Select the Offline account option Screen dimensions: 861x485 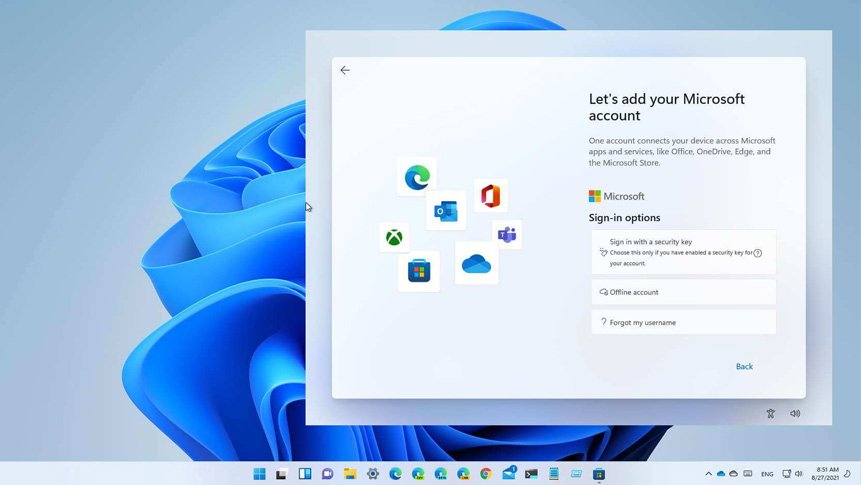[x=683, y=292]
